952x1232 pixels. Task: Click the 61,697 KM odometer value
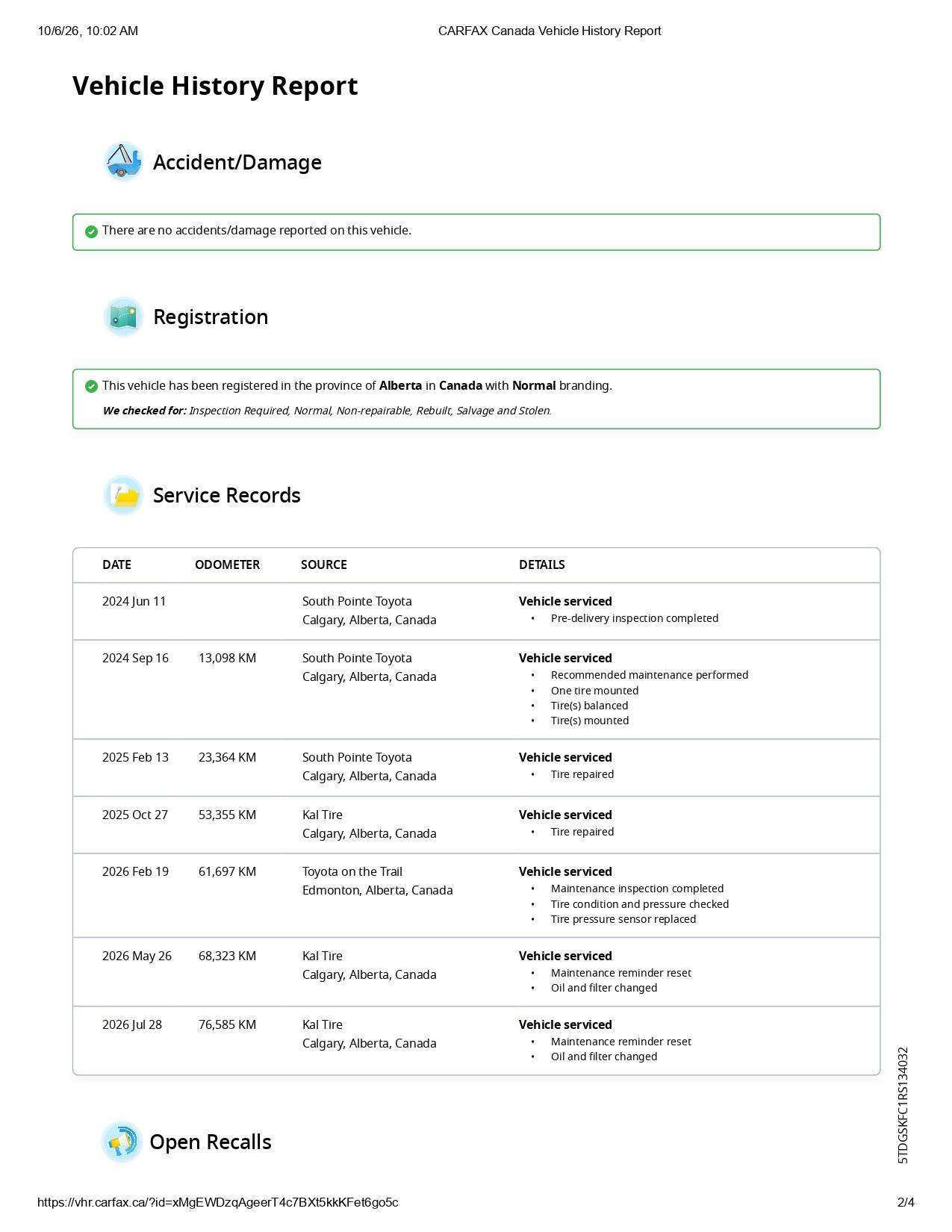tap(227, 871)
